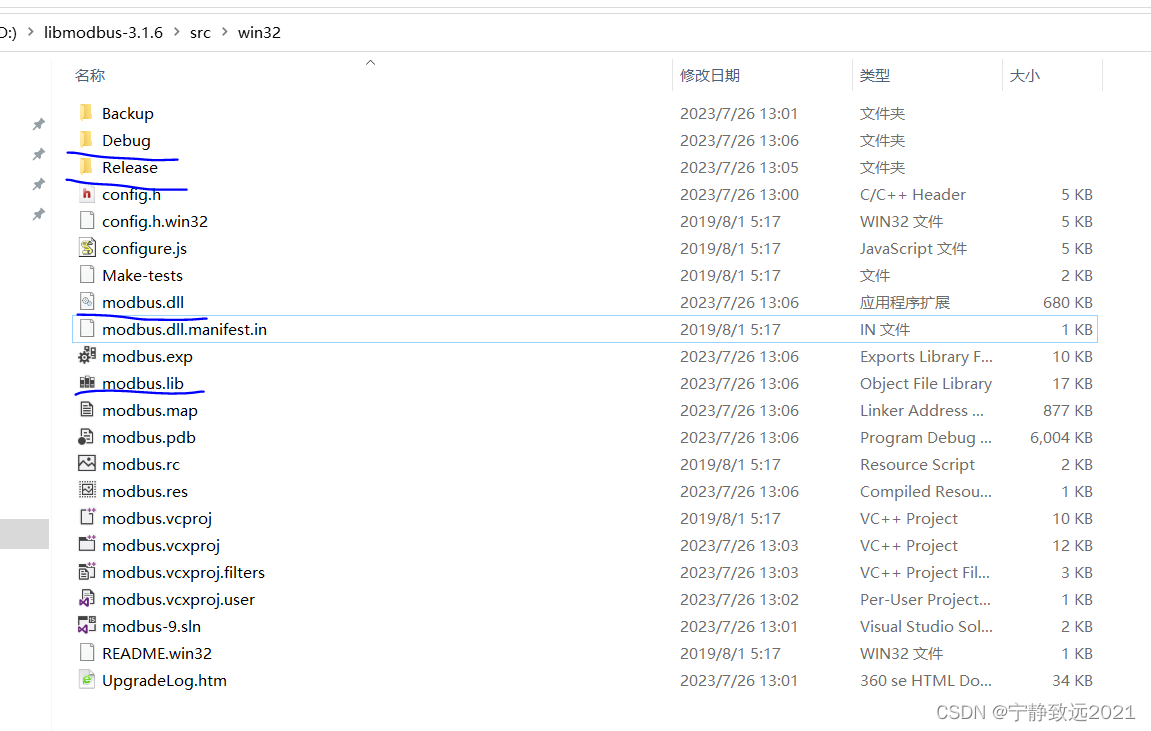Click the configure.js JavaScript file icon
Image resolution: width=1151 pixels, height=731 pixels.
pos(86,247)
